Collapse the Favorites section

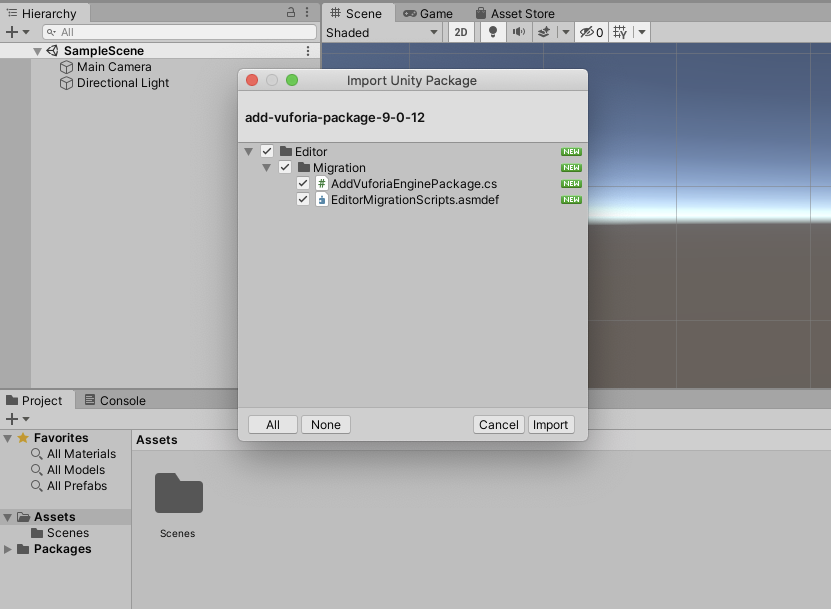[x=7, y=438]
